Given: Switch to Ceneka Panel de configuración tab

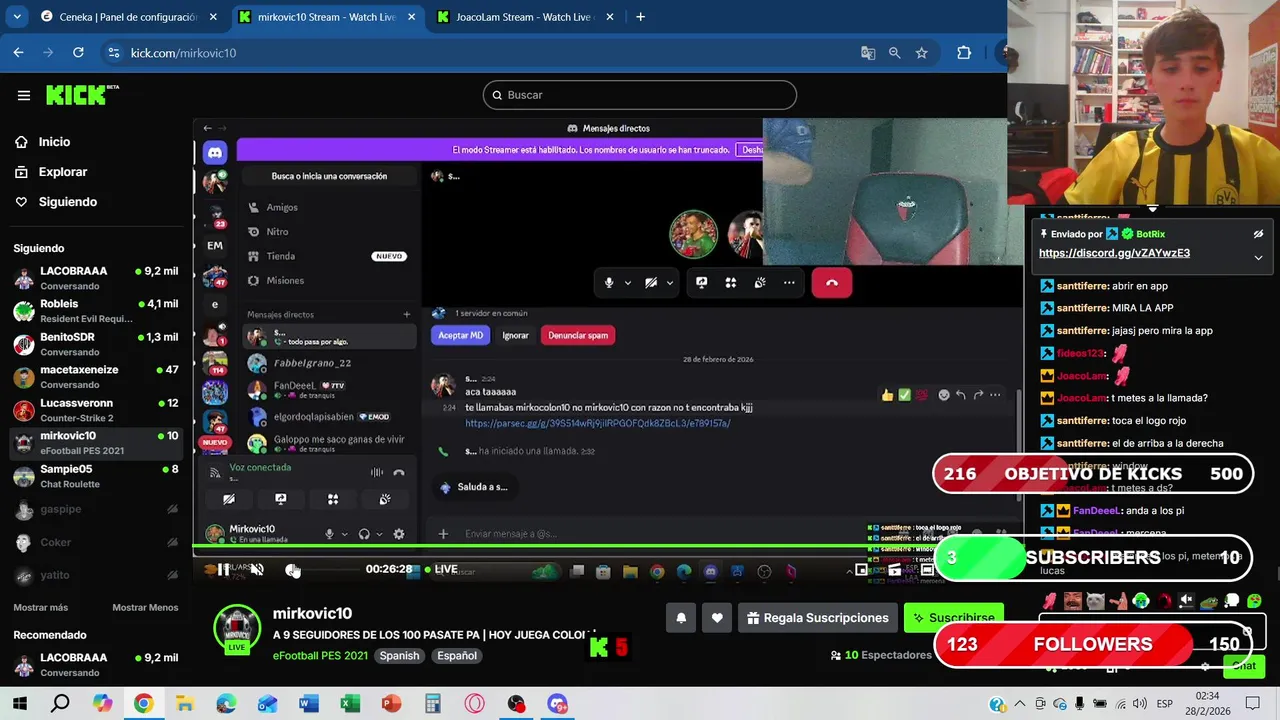Looking at the screenshot, I should [x=128, y=17].
